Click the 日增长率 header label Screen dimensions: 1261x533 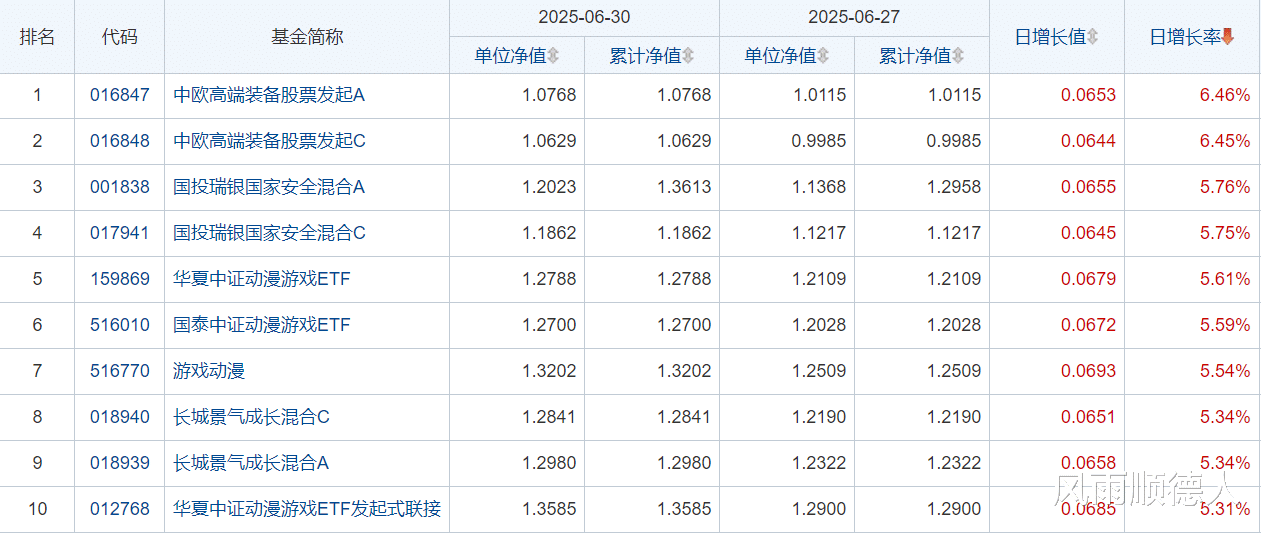point(1185,37)
